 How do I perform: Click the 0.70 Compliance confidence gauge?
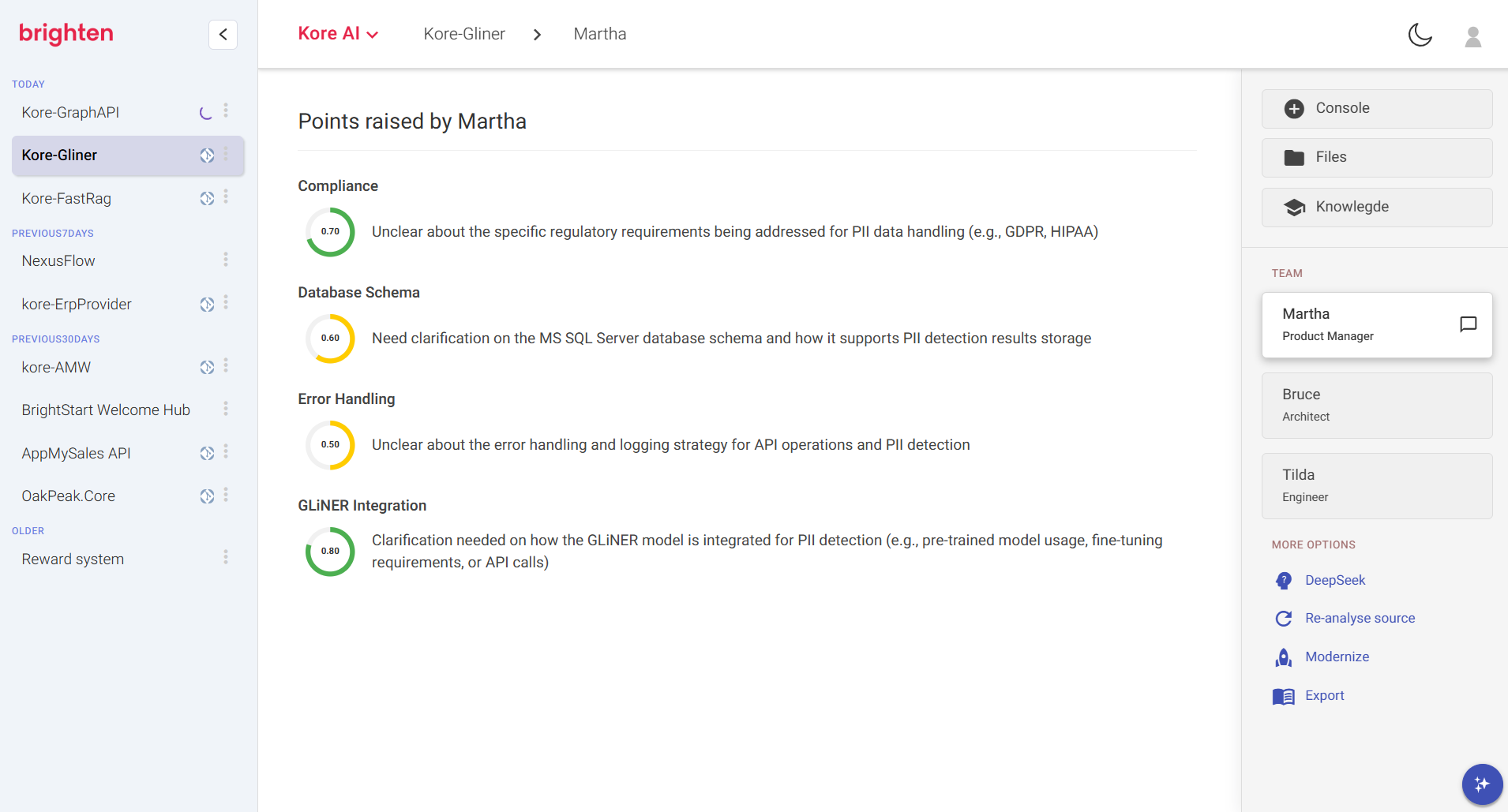click(330, 232)
